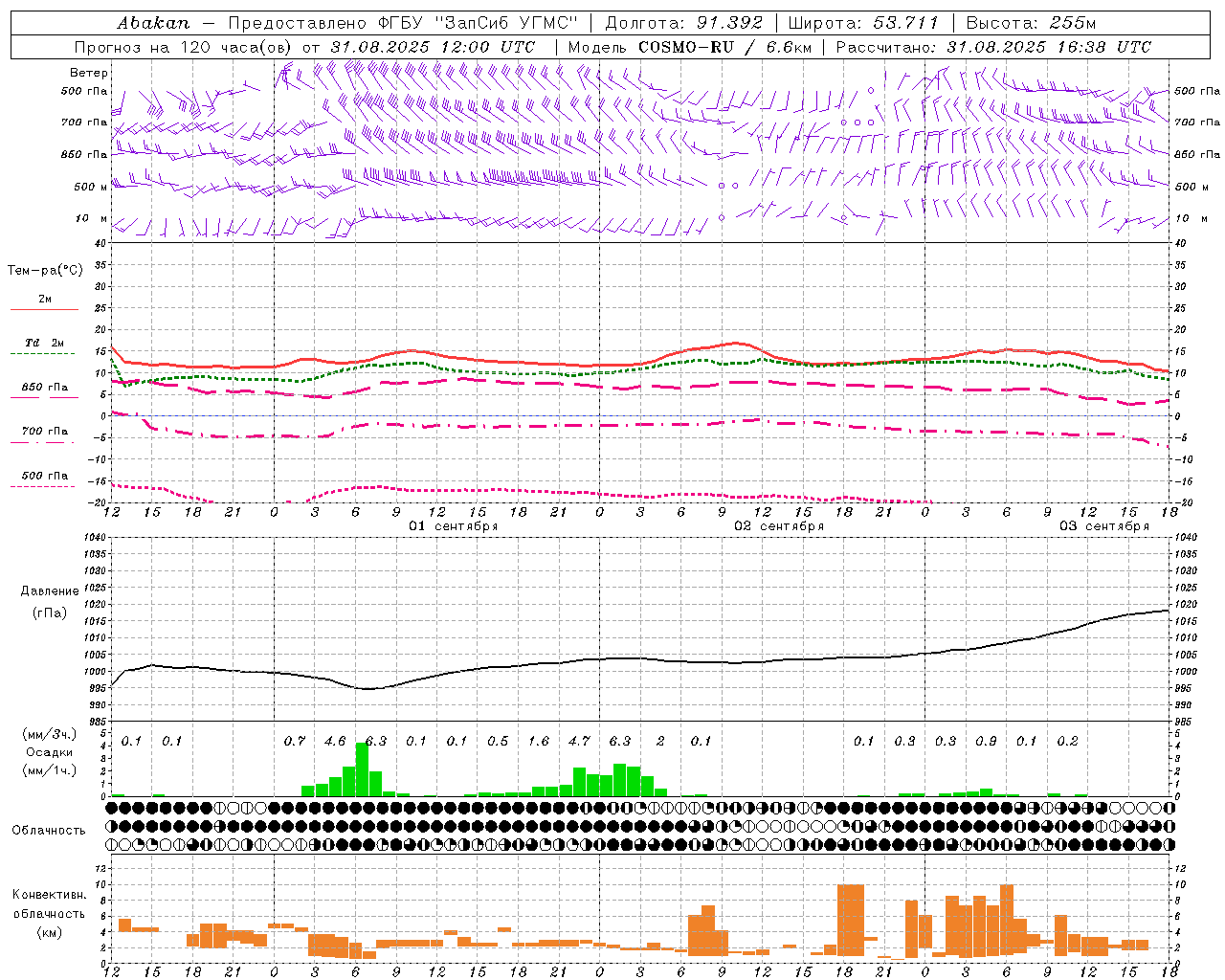Click the "Облачность" cloud cover label
Screen dimensions: 1225x980
click(x=49, y=831)
